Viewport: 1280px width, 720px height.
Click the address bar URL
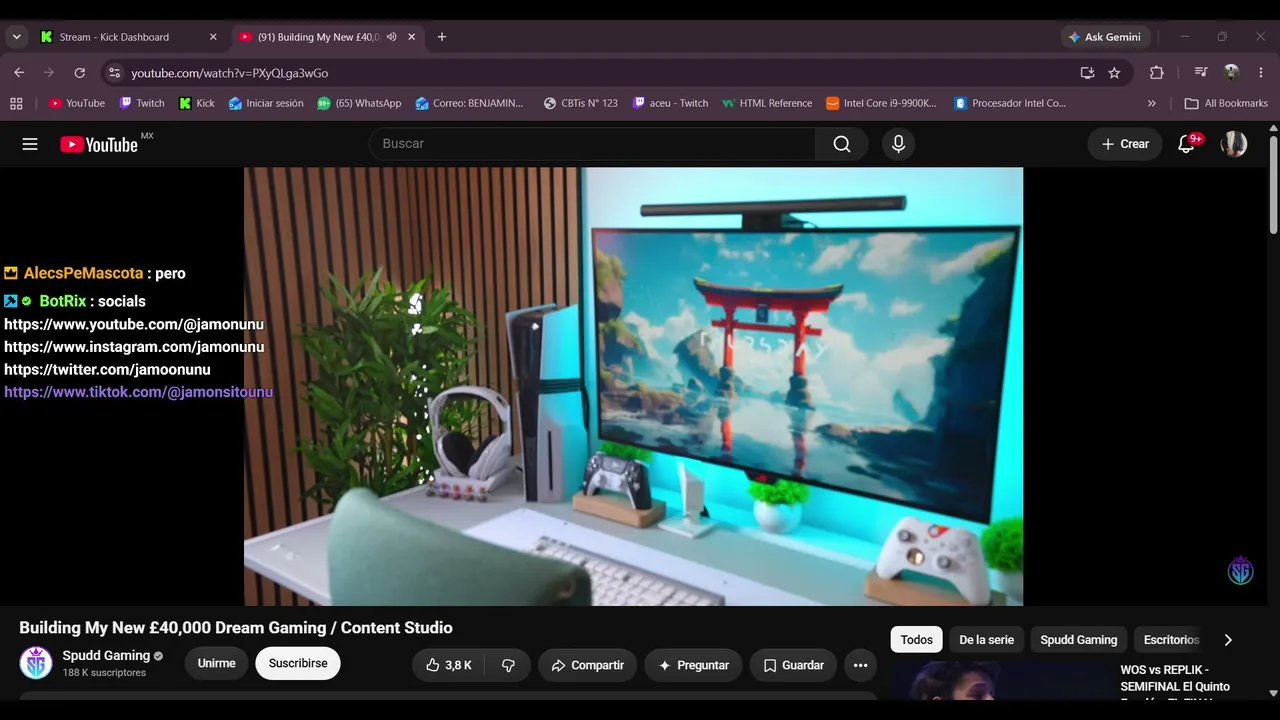(229, 73)
